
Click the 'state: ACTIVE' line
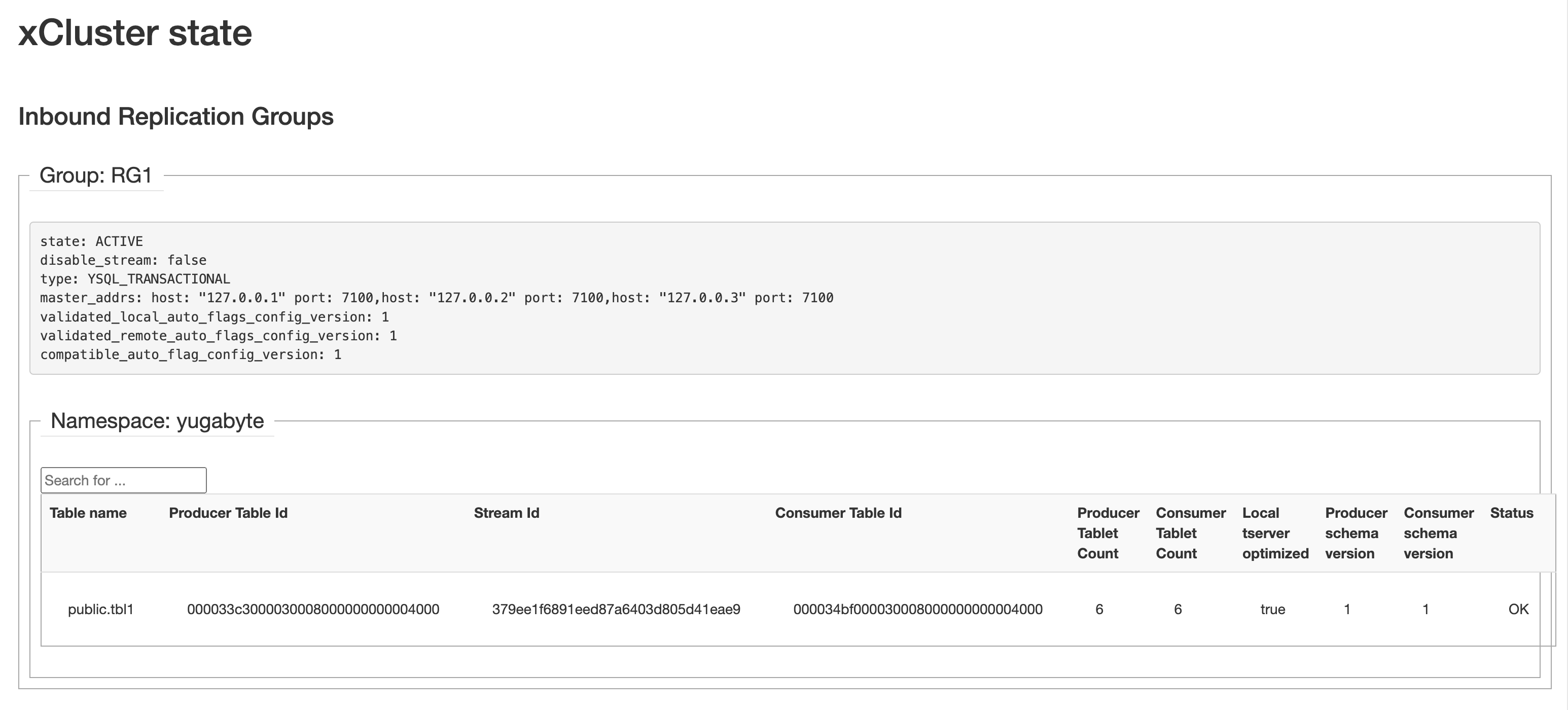click(x=91, y=242)
